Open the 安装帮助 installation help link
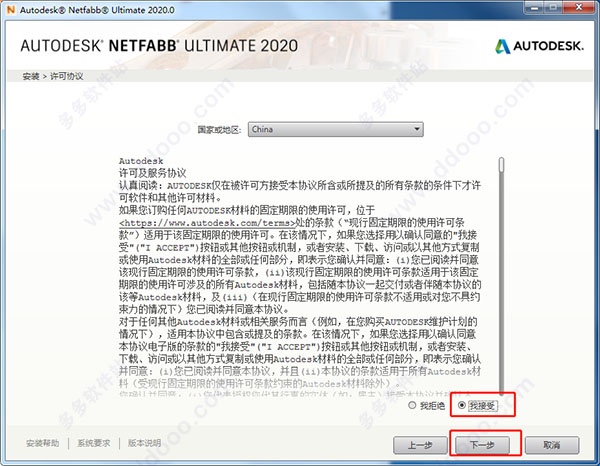Image resolution: width=600 pixels, height=466 pixels. [42, 443]
